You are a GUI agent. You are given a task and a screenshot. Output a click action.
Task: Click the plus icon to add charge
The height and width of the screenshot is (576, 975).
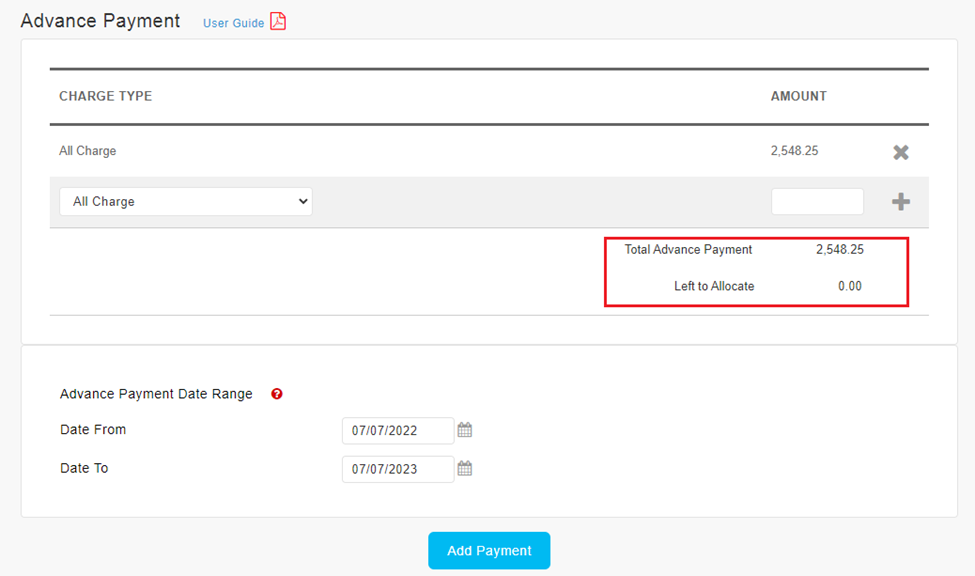coord(900,202)
